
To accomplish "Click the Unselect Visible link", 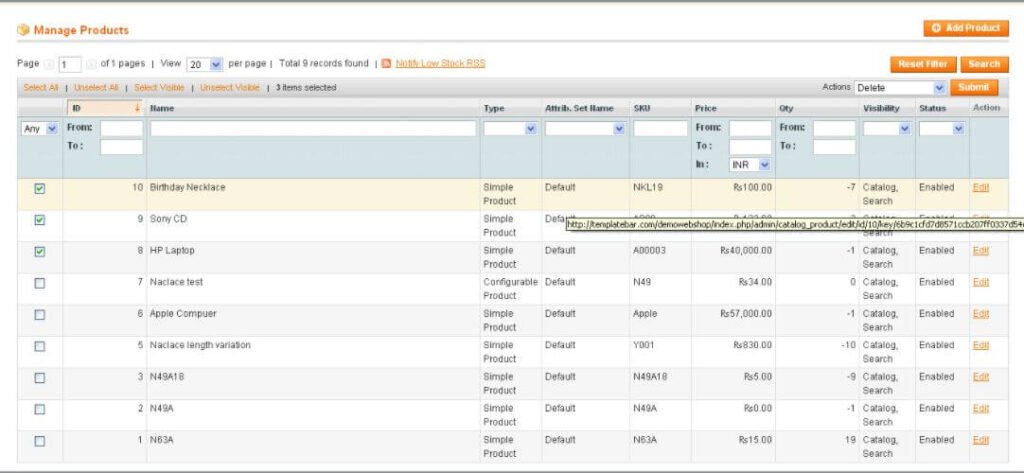I will coord(230,88).
